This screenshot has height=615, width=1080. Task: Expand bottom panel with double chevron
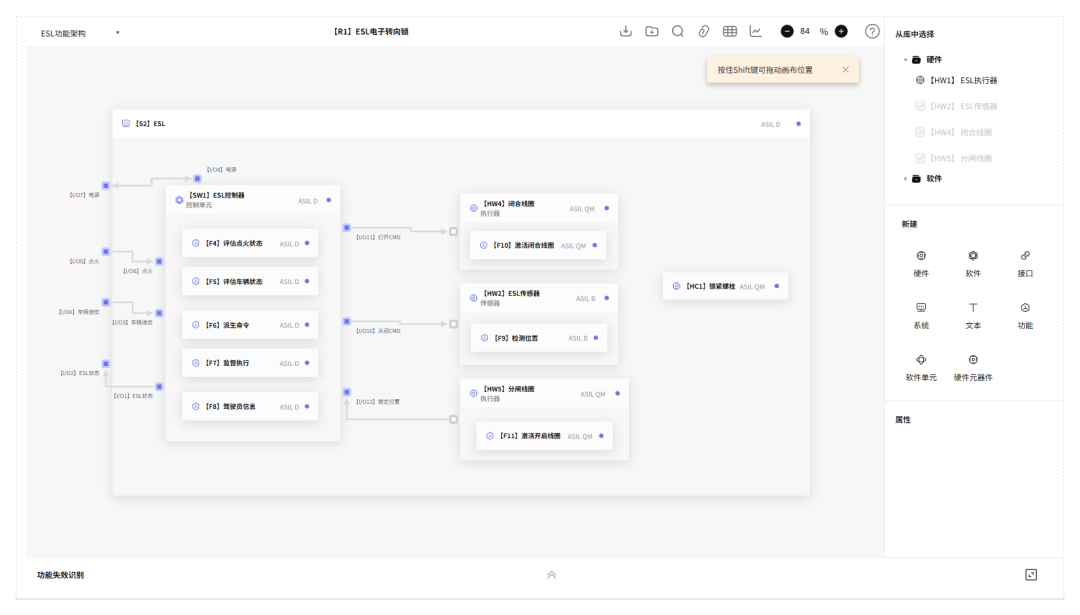552,575
